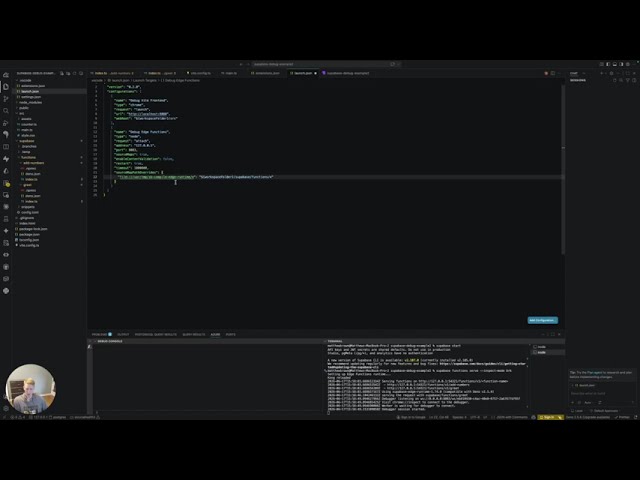640x480 pixels.
Task: Toggle the secondary side bar layout icon
Action: pos(621,64)
